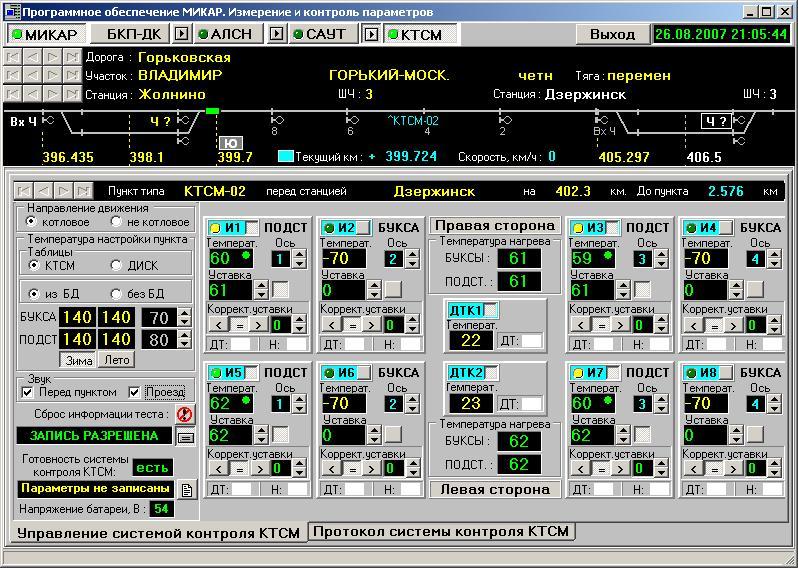Increase the Уставка value for sensor И1

[x=262, y=285]
